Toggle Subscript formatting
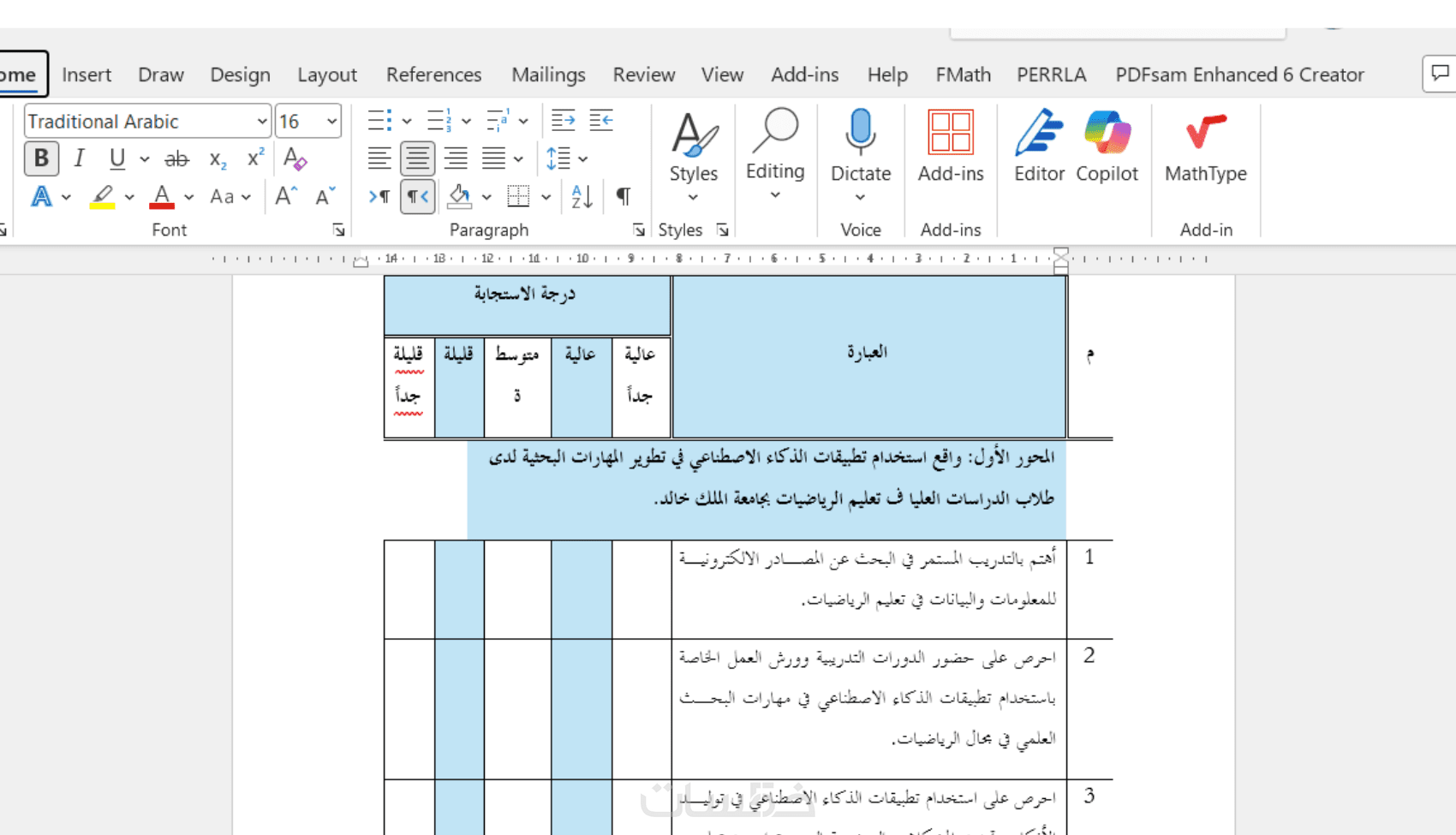The width and height of the screenshot is (1456, 835). pos(218,159)
